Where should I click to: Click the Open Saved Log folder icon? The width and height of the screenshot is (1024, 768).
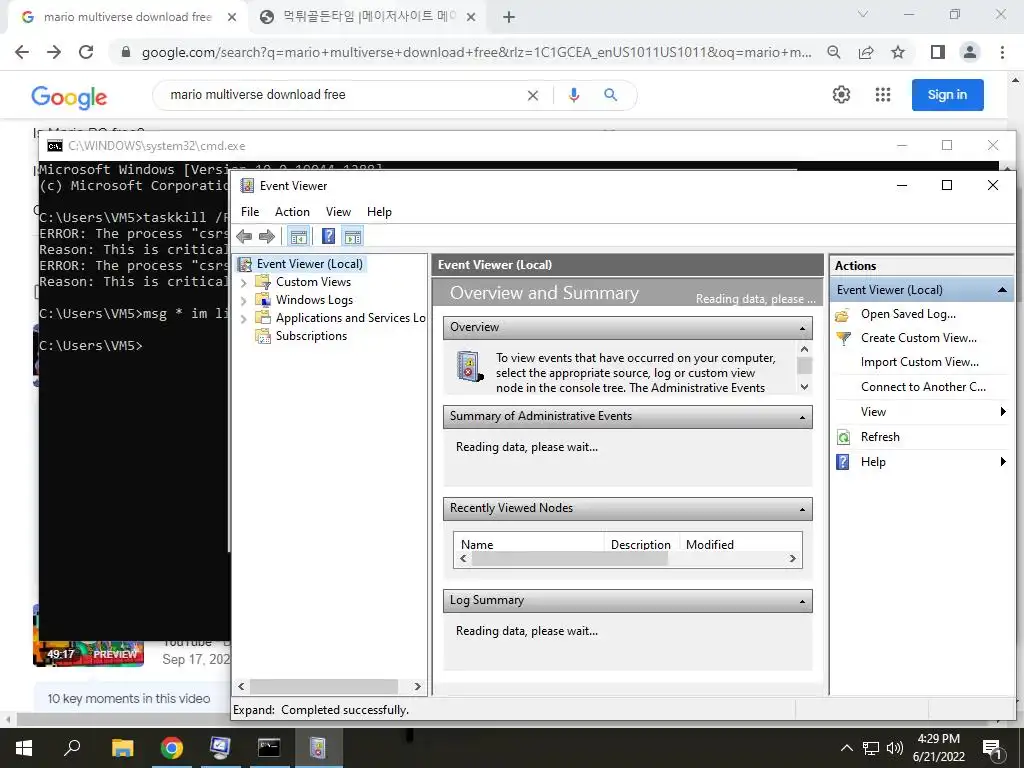pyautogui.click(x=843, y=315)
